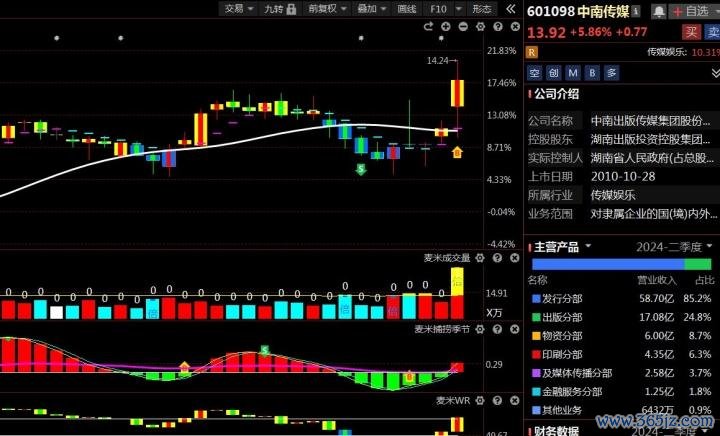This screenshot has width=720, height=436.
Task: Close the main chart panel with the X icon
Action: click(x=515, y=27)
